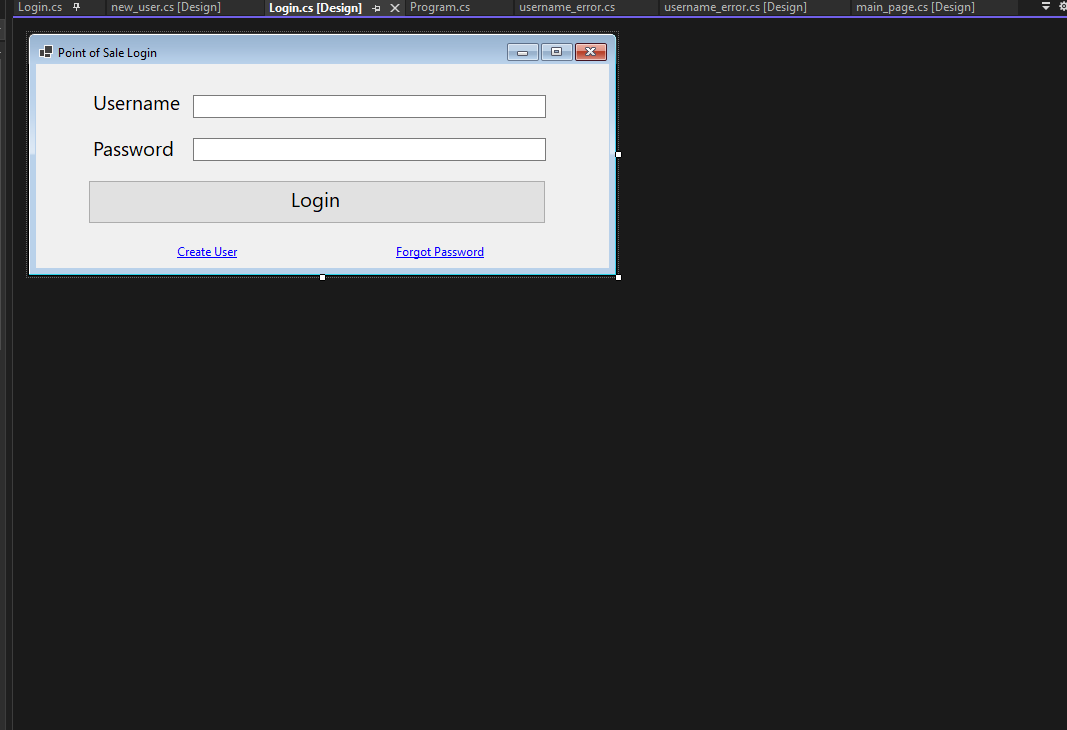Switch to the Program.cs tab

point(440,7)
